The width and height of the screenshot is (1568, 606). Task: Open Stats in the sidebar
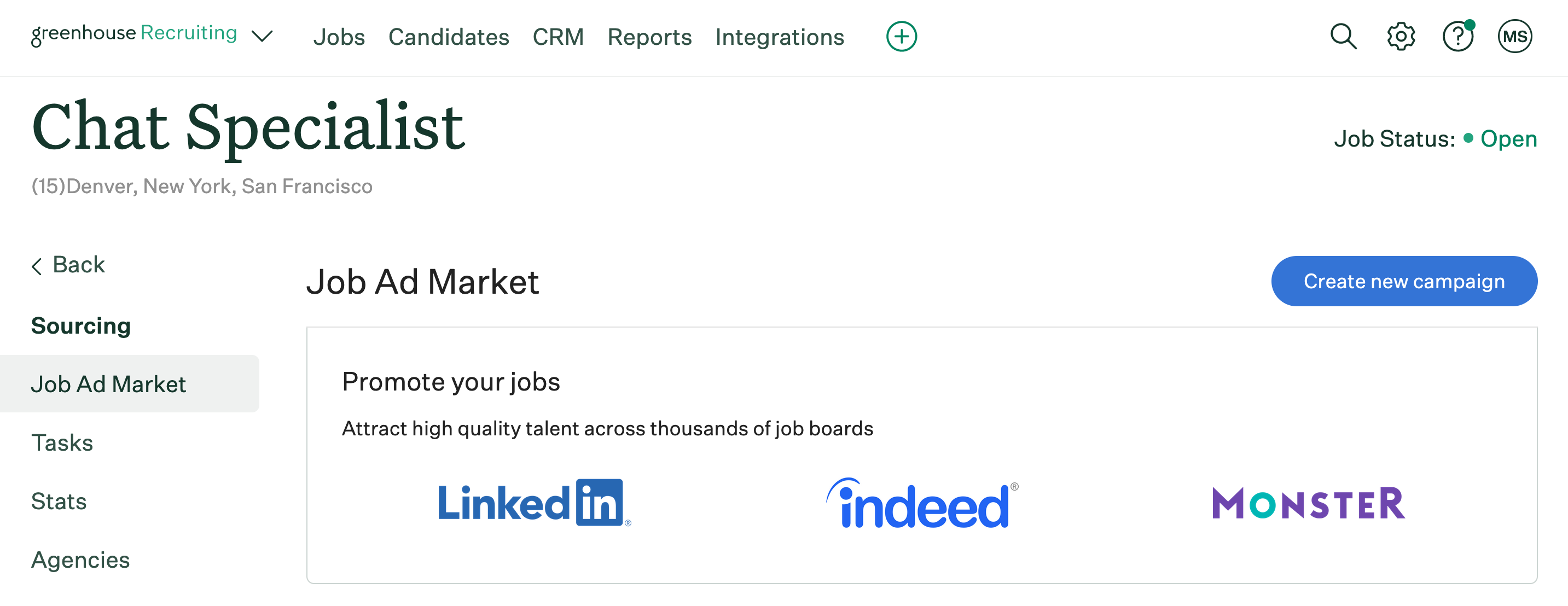pyautogui.click(x=59, y=501)
